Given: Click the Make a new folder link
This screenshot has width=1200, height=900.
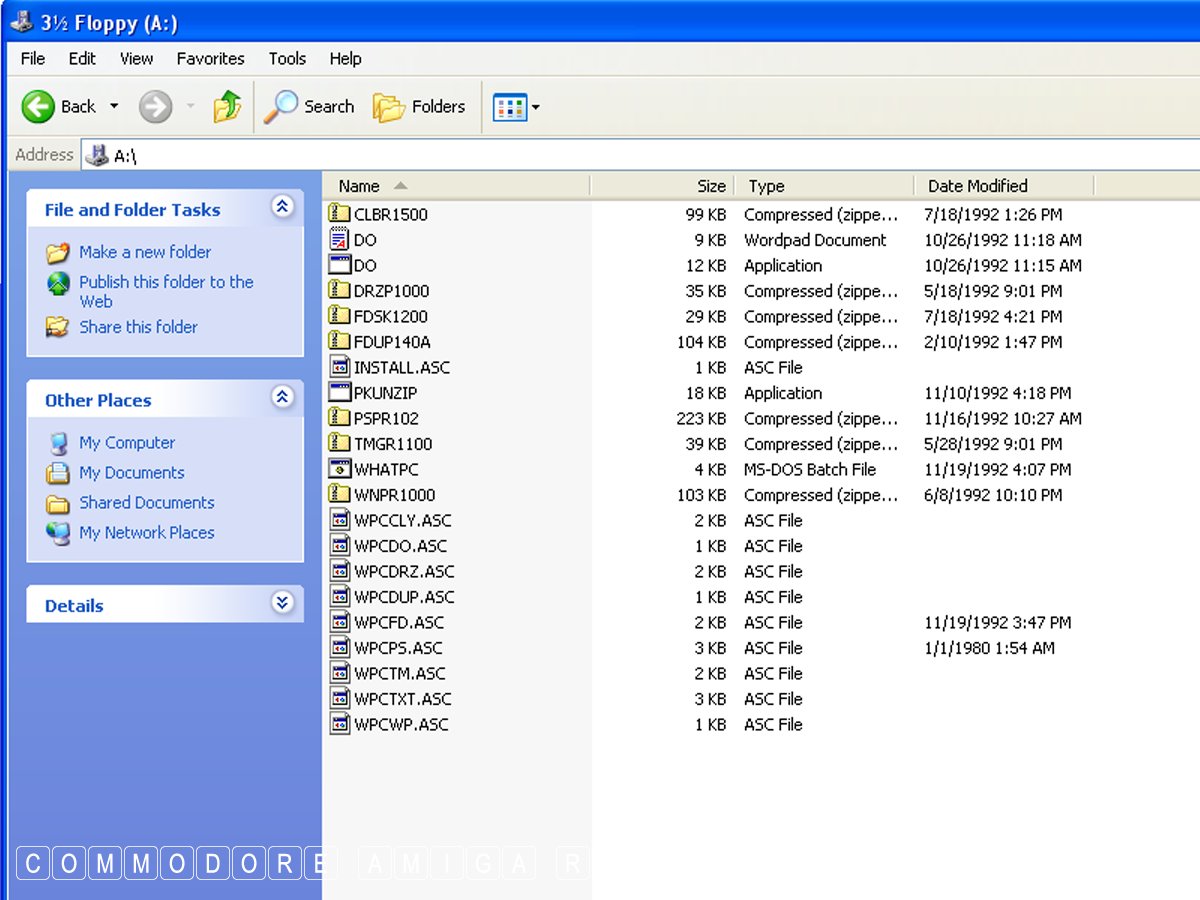Looking at the screenshot, I should (x=145, y=252).
